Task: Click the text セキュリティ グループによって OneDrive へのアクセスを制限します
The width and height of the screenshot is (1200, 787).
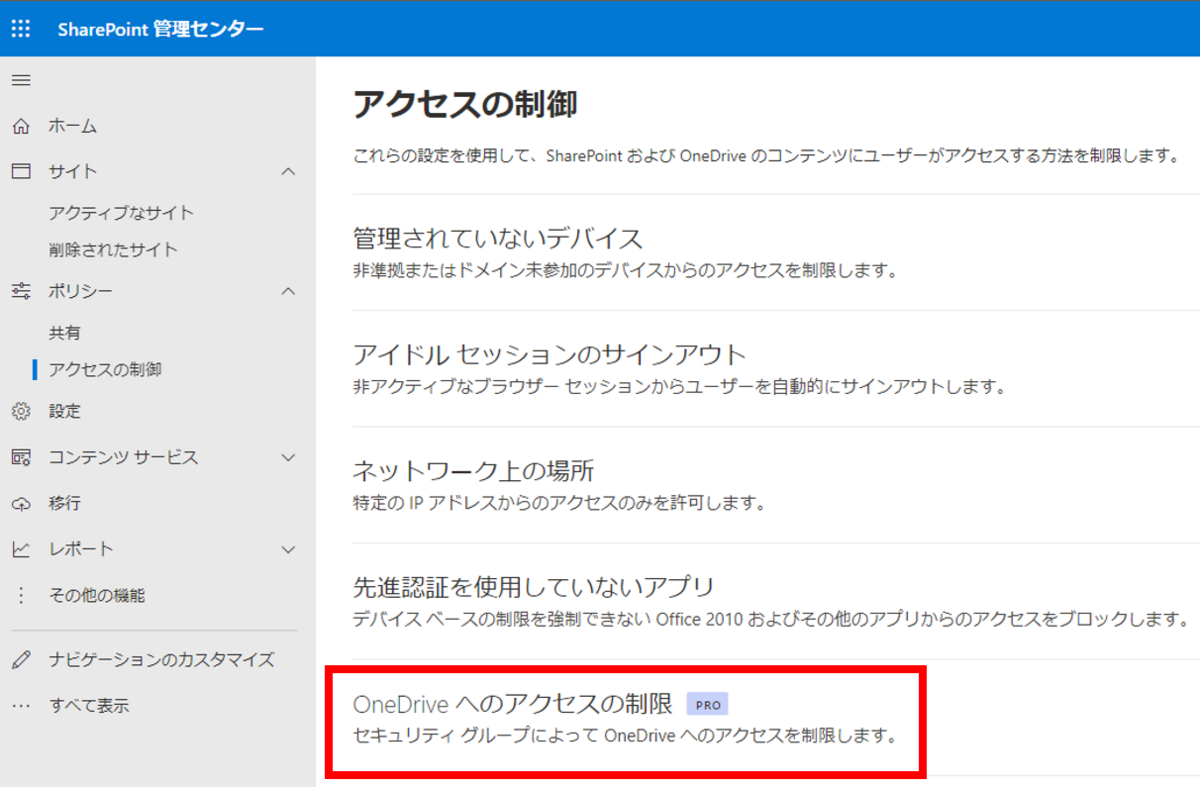Action: [x=624, y=736]
